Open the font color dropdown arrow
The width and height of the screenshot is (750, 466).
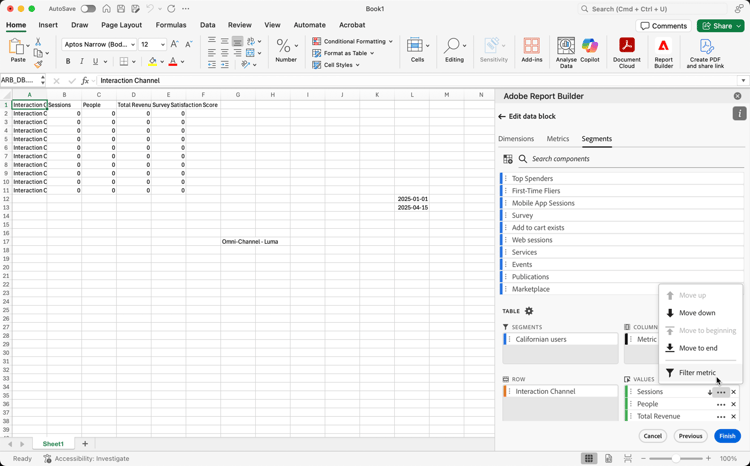[x=182, y=62]
